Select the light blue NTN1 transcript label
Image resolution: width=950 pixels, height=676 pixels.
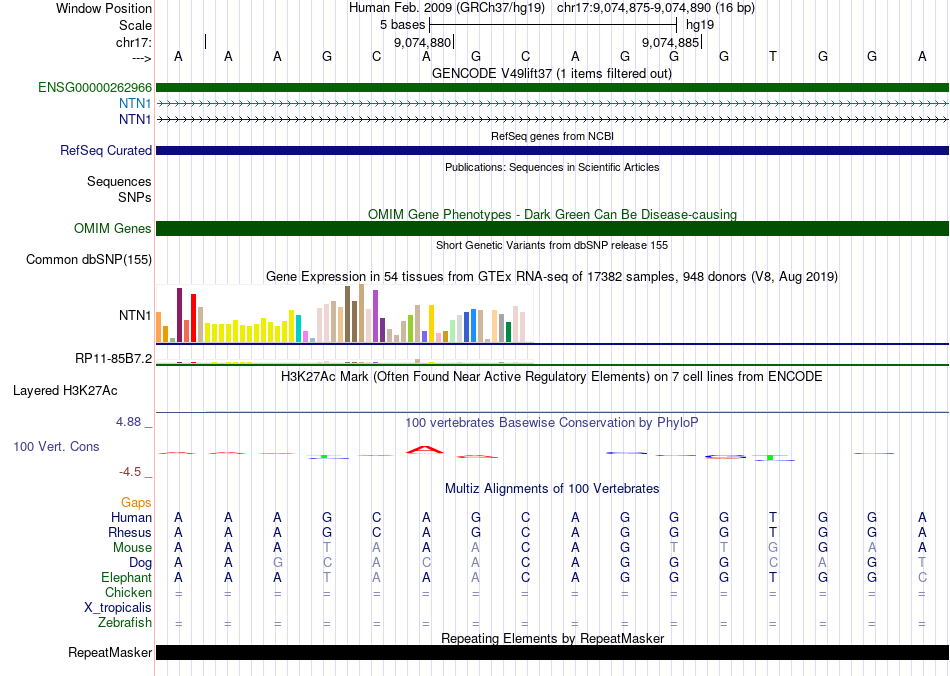[135, 104]
